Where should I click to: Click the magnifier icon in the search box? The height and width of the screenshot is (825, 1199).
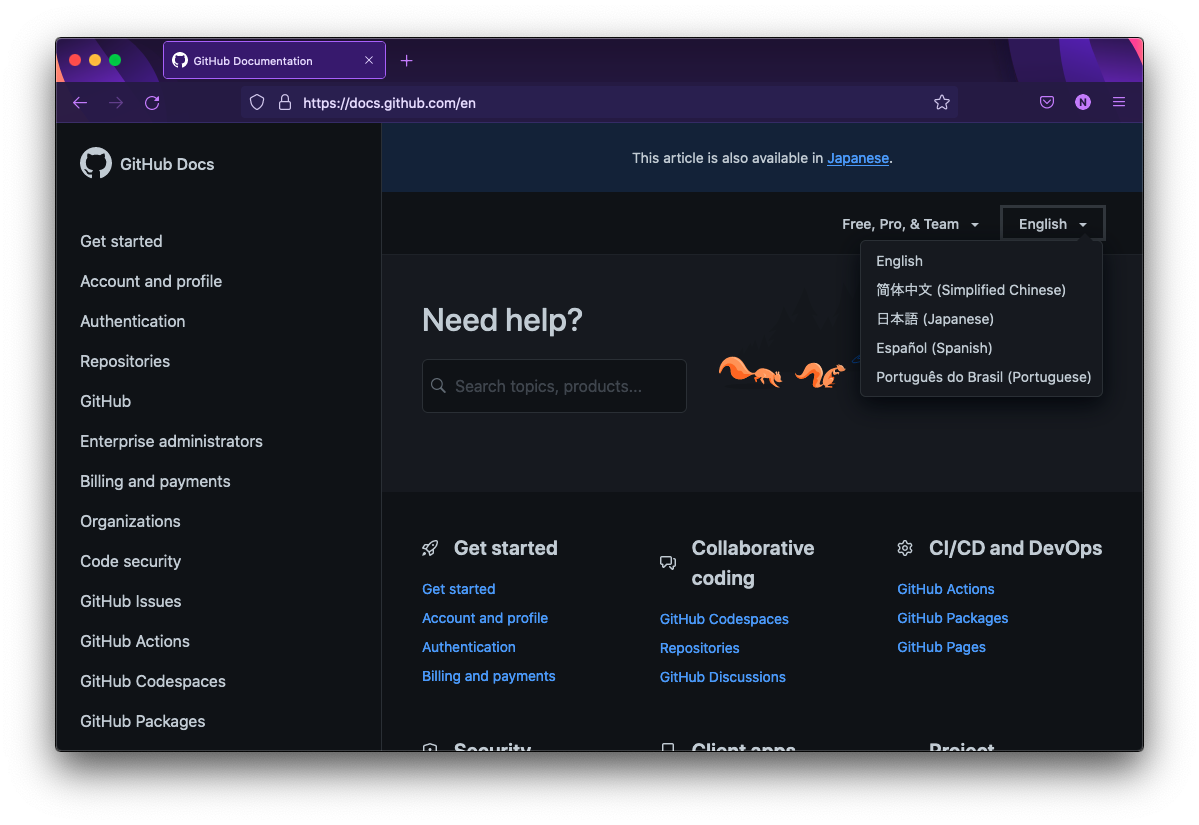pos(438,385)
